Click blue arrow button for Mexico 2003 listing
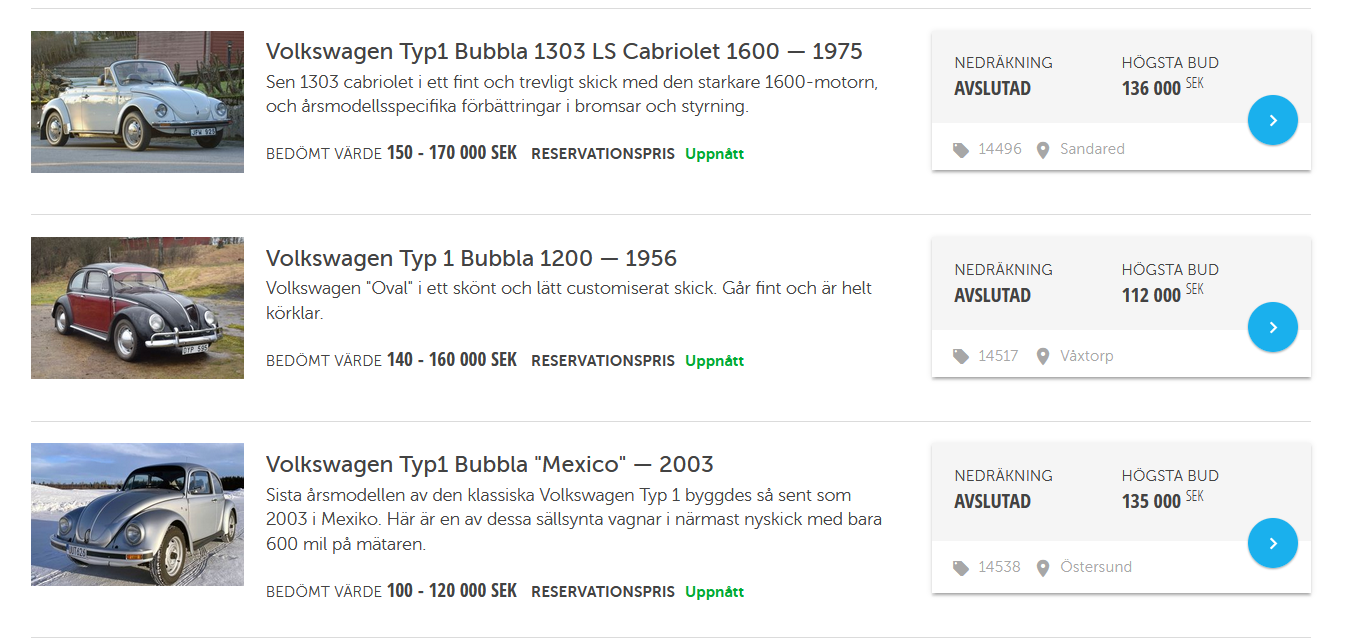Image resolution: width=1370 pixels, height=642 pixels. coord(1272,544)
